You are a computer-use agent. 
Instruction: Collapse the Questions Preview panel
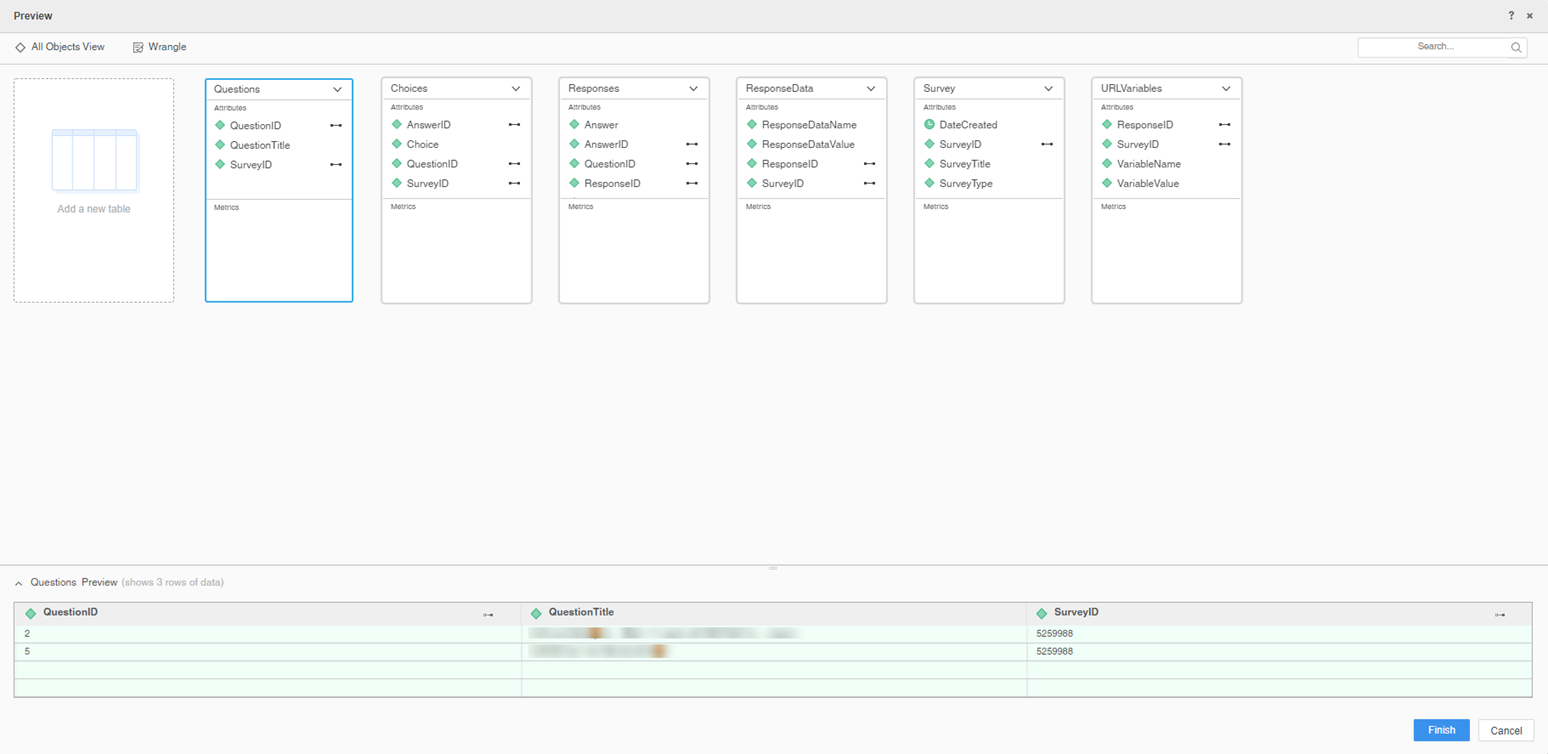pos(19,582)
